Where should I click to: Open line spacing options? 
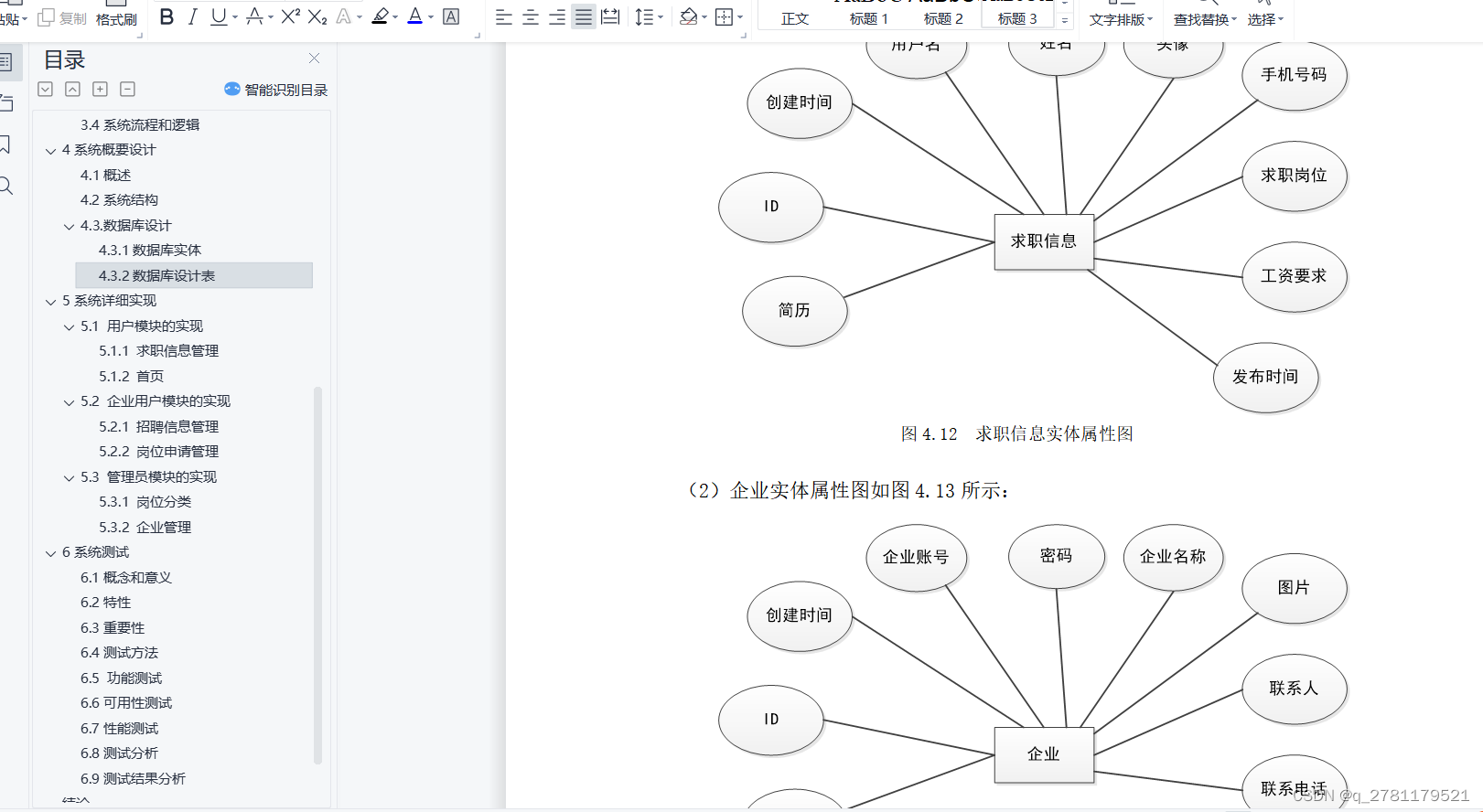coord(644,16)
